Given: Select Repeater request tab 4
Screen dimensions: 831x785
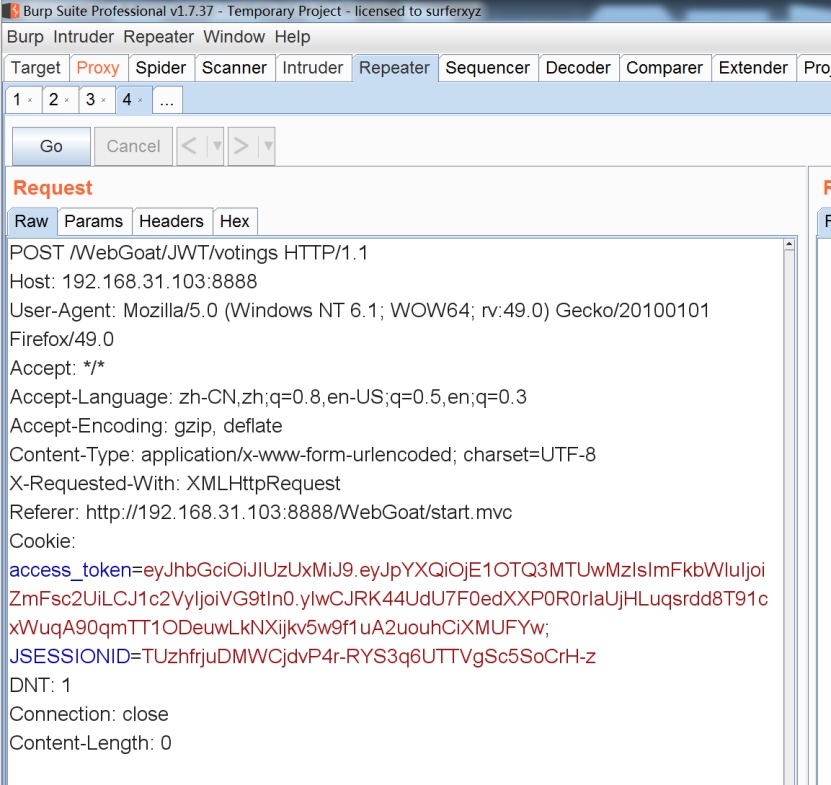Looking at the screenshot, I should pos(127,100).
